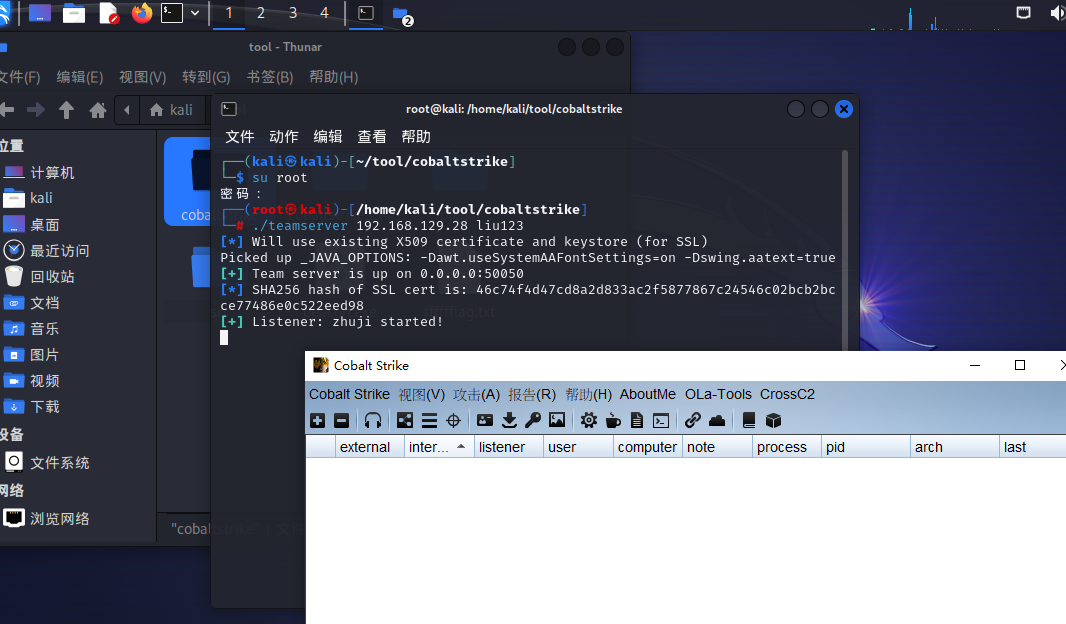Open Listeners via the headphones icon
1066x624 pixels.
tap(373, 421)
